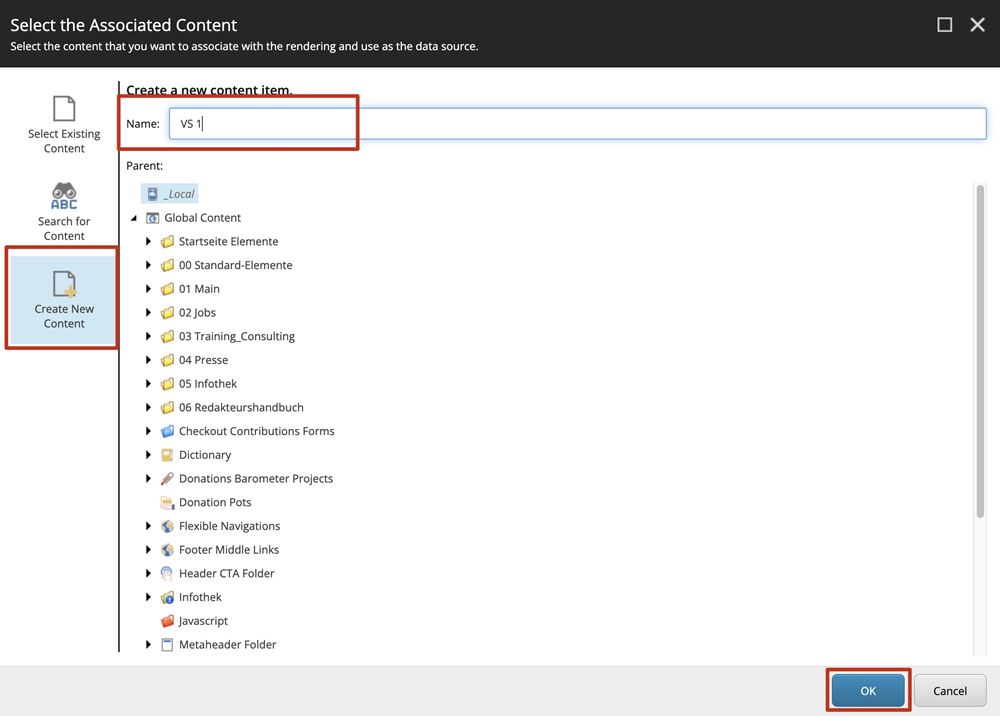Click the Javascript item icon

tap(167, 621)
